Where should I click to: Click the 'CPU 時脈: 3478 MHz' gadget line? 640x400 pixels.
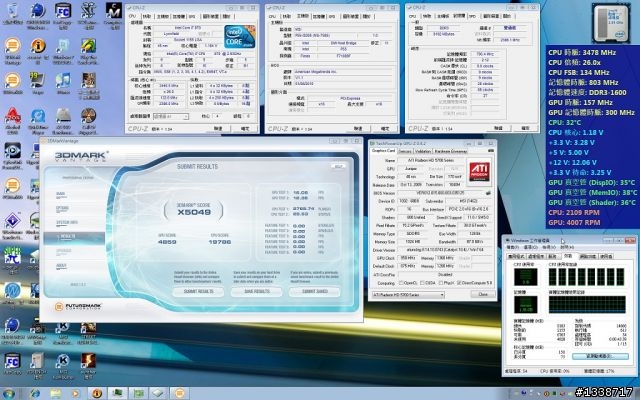(582, 52)
